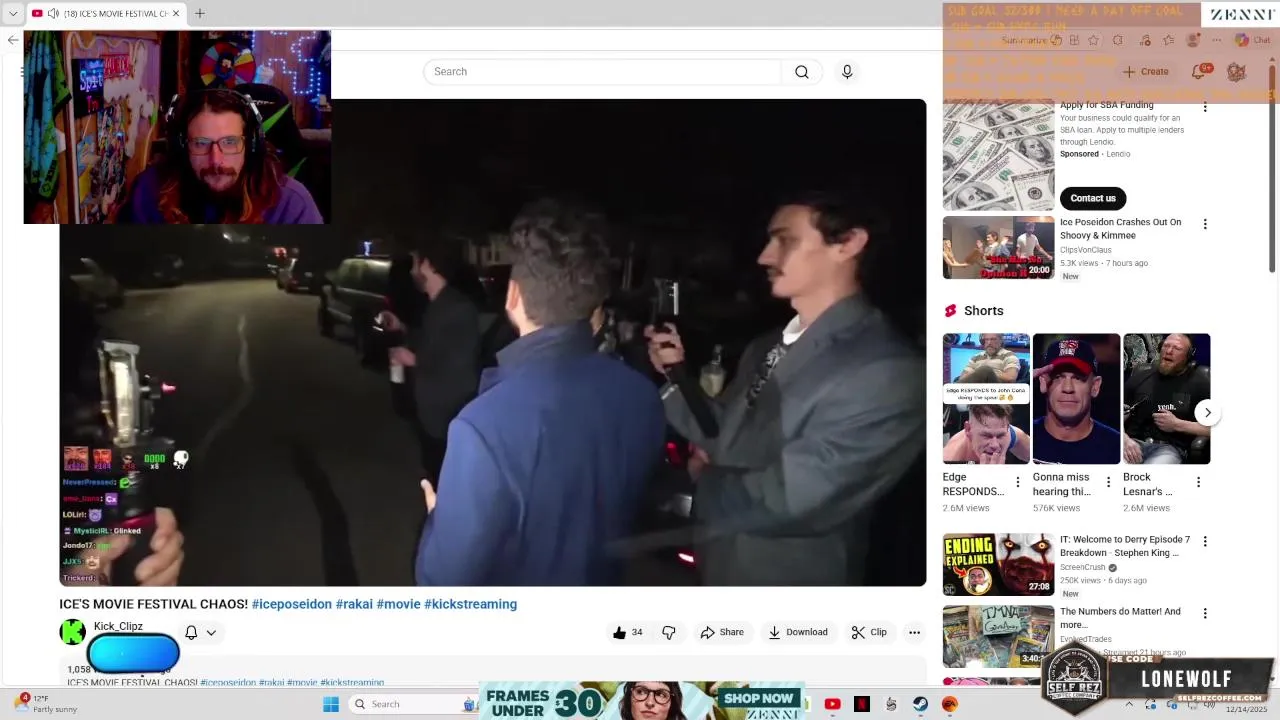The width and height of the screenshot is (1280, 720).
Task: Like the video with thumbs up (34)
Action: 628,632
